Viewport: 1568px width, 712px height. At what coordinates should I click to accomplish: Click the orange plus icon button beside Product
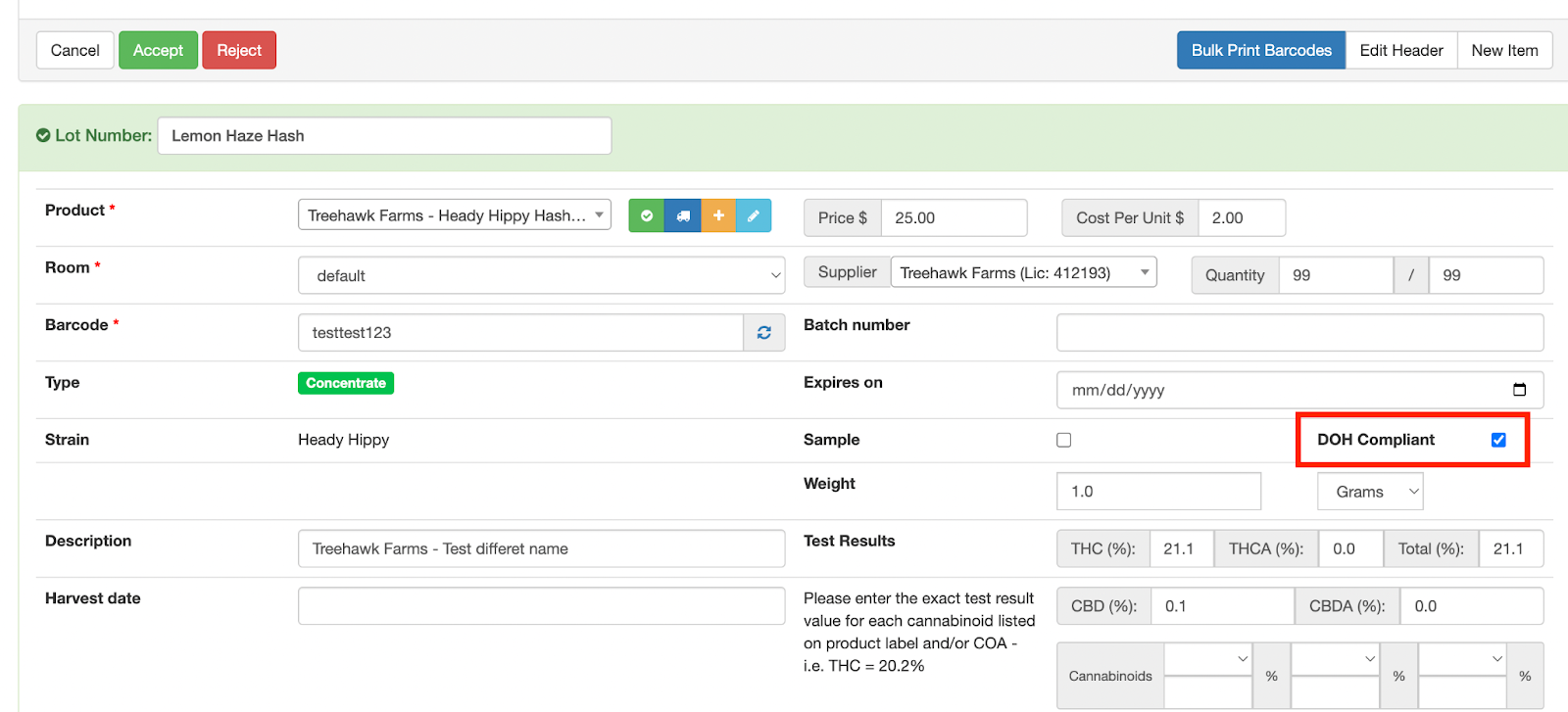click(x=718, y=215)
